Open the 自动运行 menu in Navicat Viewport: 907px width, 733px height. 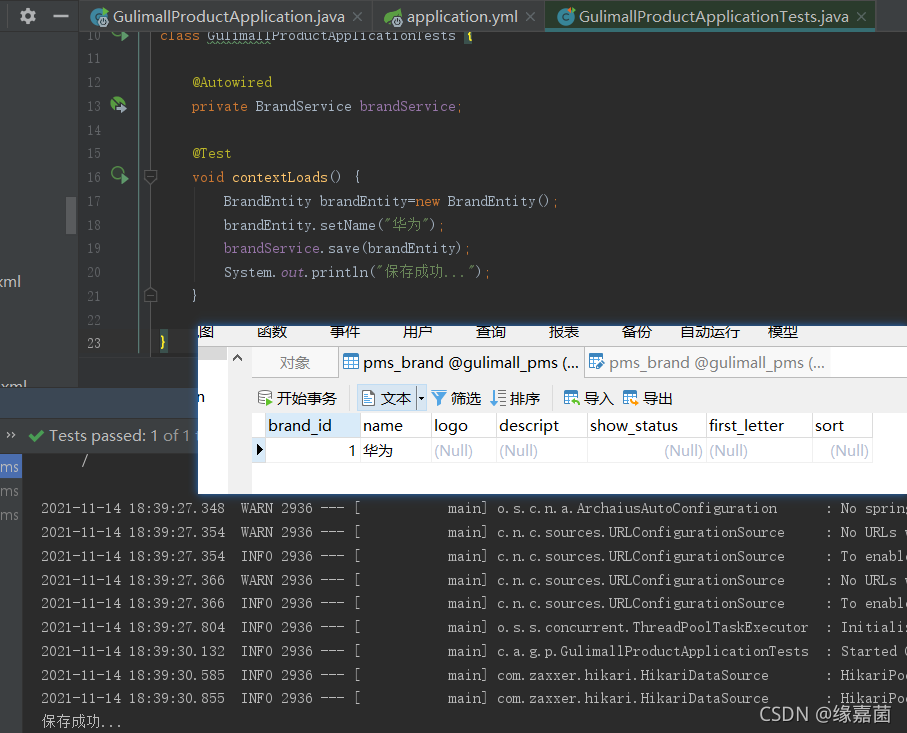coord(710,332)
